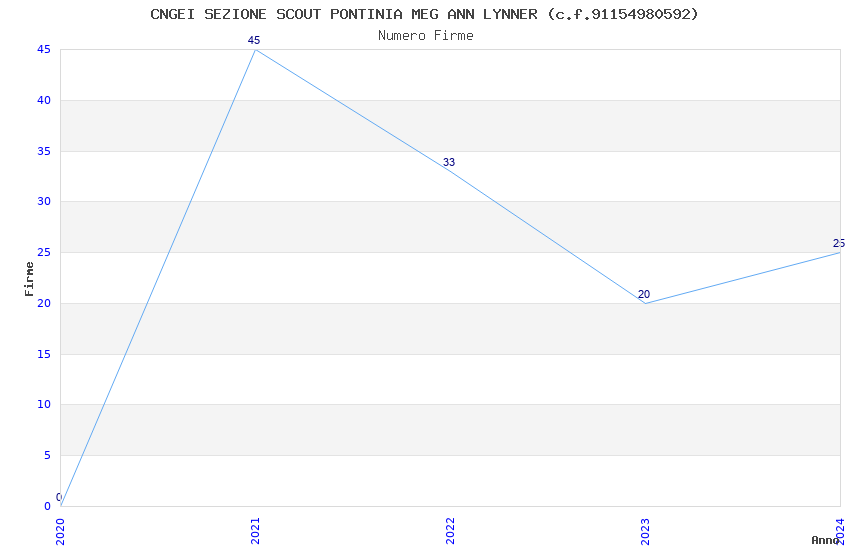Click the subtitle Numero Firme
This screenshot has height=550, width=850.
pyautogui.click(x=426, y=36)
